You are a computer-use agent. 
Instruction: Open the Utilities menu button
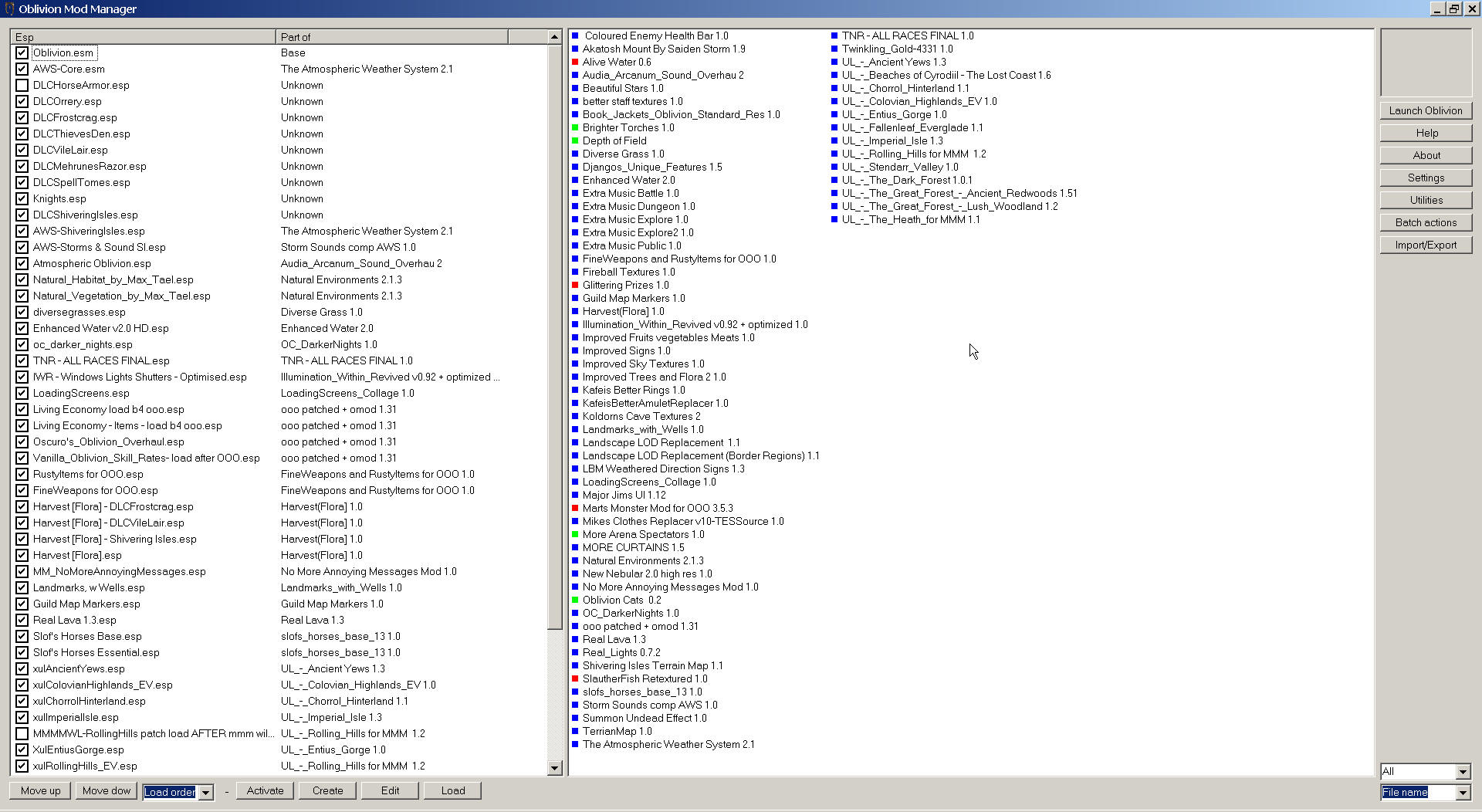point(1426,200)
